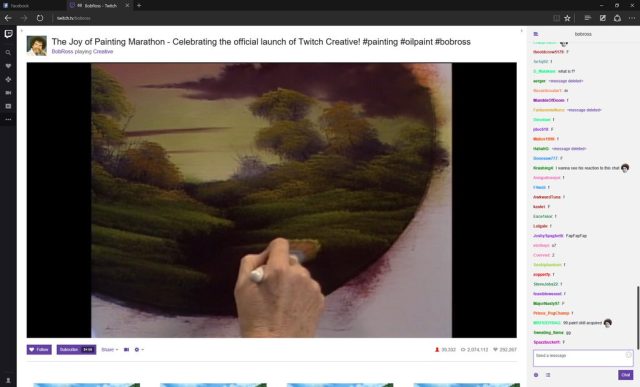Open chat settings gear below message box
Viewport: 640px width, 387px height.
tap(536, 375)
